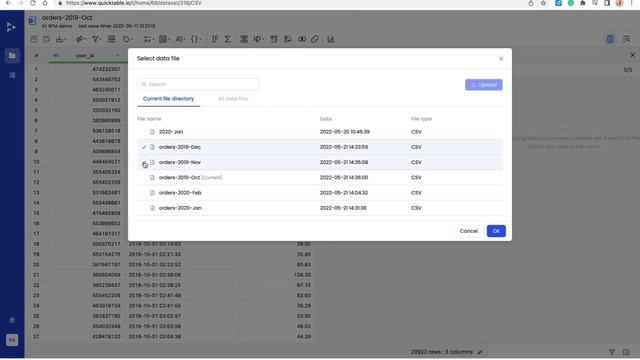Open the list icon in left sidebar
This screenshot has height=360, width=640.
pyautogui.click(x=12, y=75)
